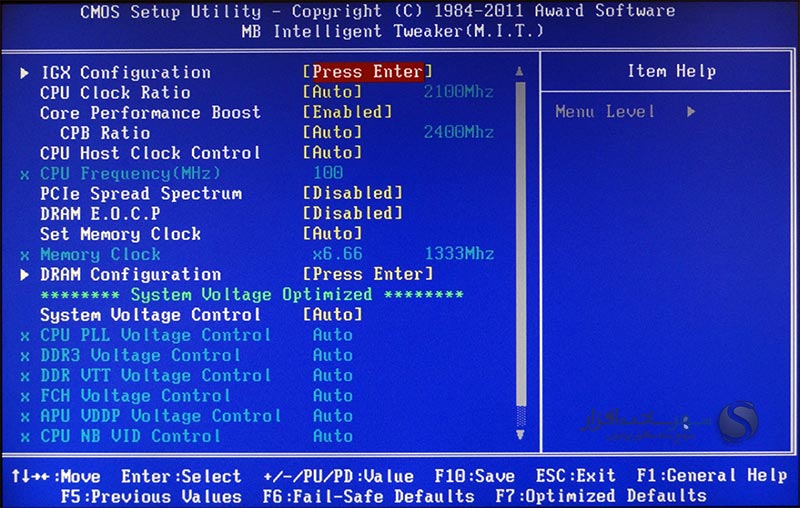The height and width of the screenshot is (508, 800).
Task: Change the CPB Ratio Auto value
Action: [x=332, y=133]
